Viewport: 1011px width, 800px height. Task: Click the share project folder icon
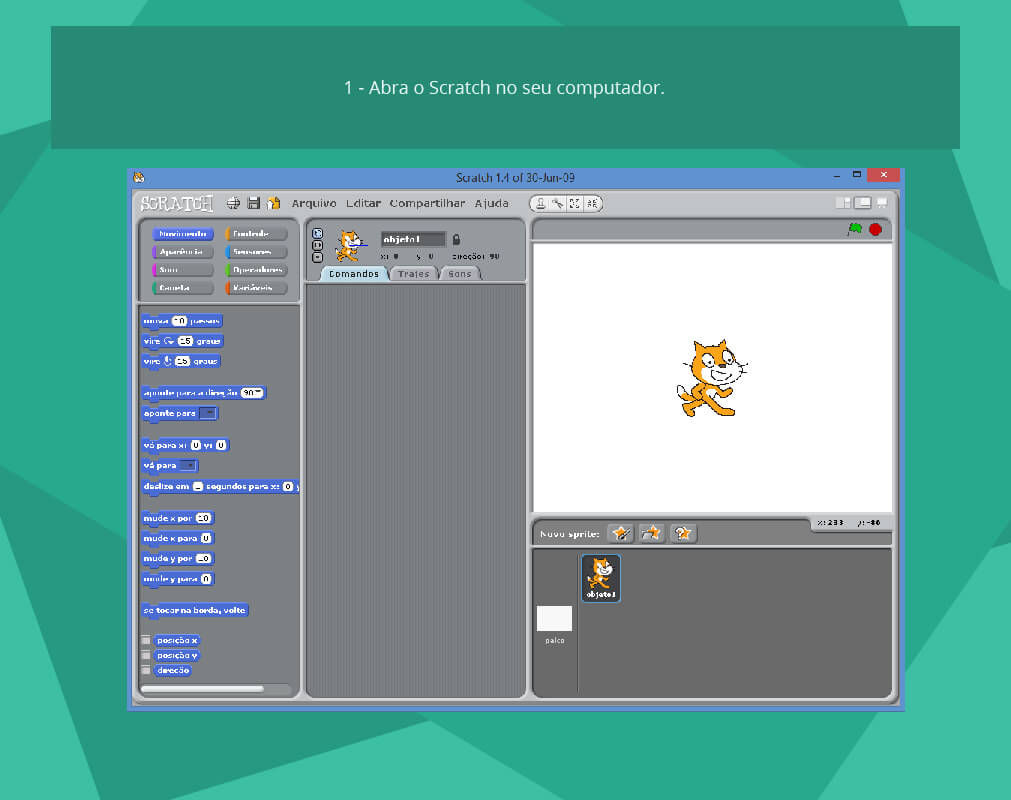click(274, 204)
